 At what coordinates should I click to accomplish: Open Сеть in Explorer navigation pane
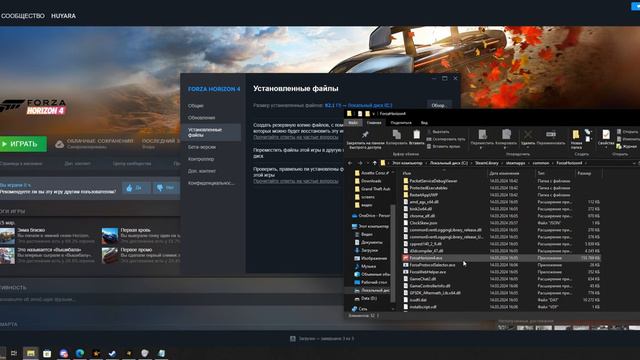pos(362,309)
